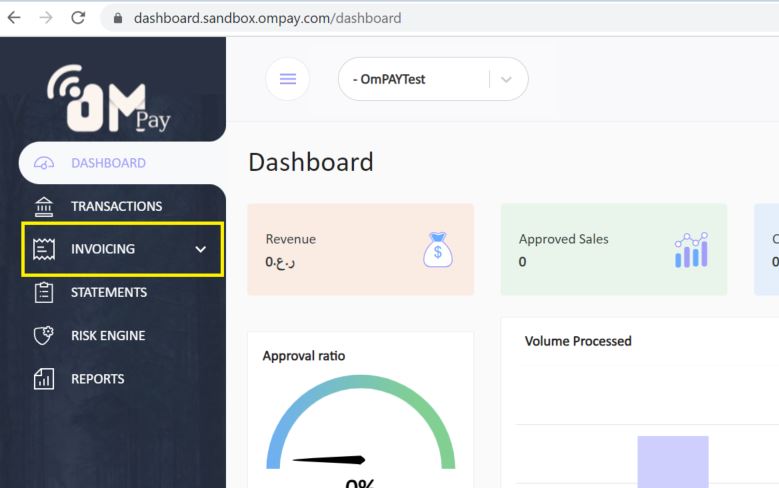
Task: Click the Risk Engine shield icon
Action: coord(43,335)
